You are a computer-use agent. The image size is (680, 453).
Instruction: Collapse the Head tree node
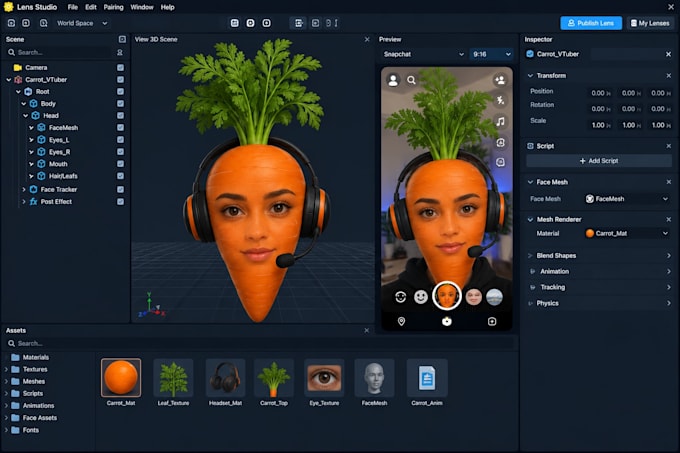coord(26,116)
